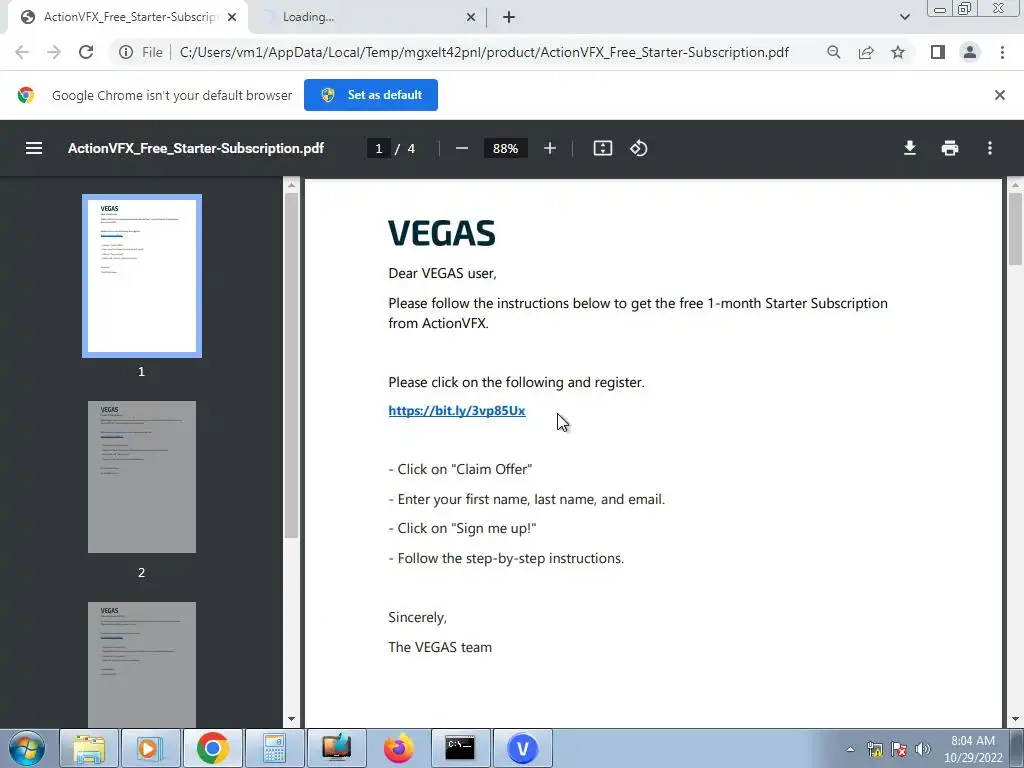
Task: Print the PDF document
Action: (950, 148)
